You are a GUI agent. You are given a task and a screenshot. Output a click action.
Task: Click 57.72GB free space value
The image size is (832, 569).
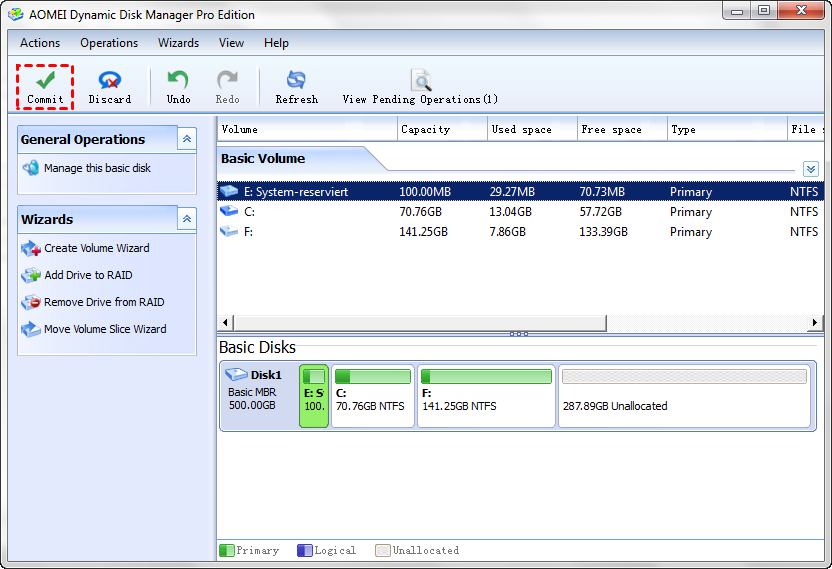600,211
